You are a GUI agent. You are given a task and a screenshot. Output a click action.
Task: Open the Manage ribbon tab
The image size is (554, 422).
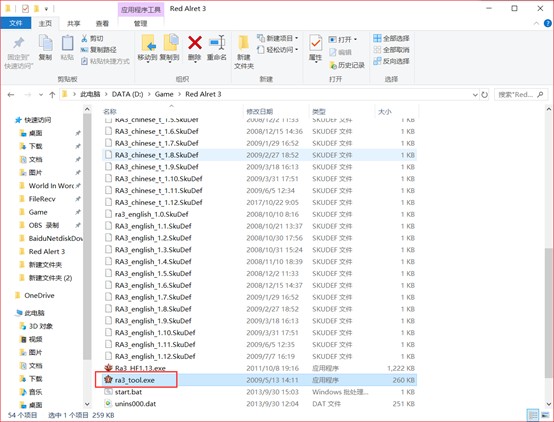[x=140, y=23]
